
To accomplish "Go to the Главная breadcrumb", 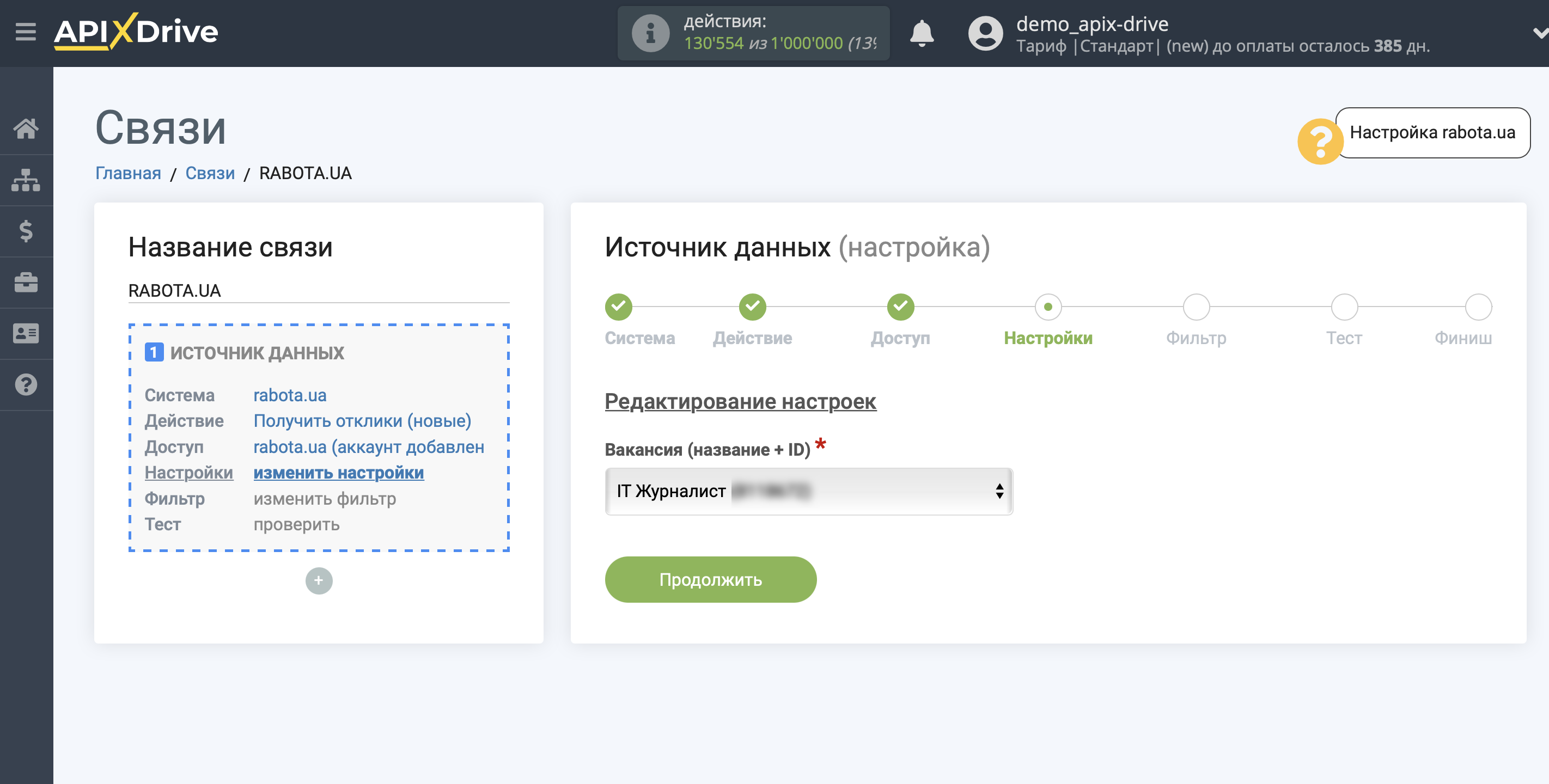I will coord(128,173).
